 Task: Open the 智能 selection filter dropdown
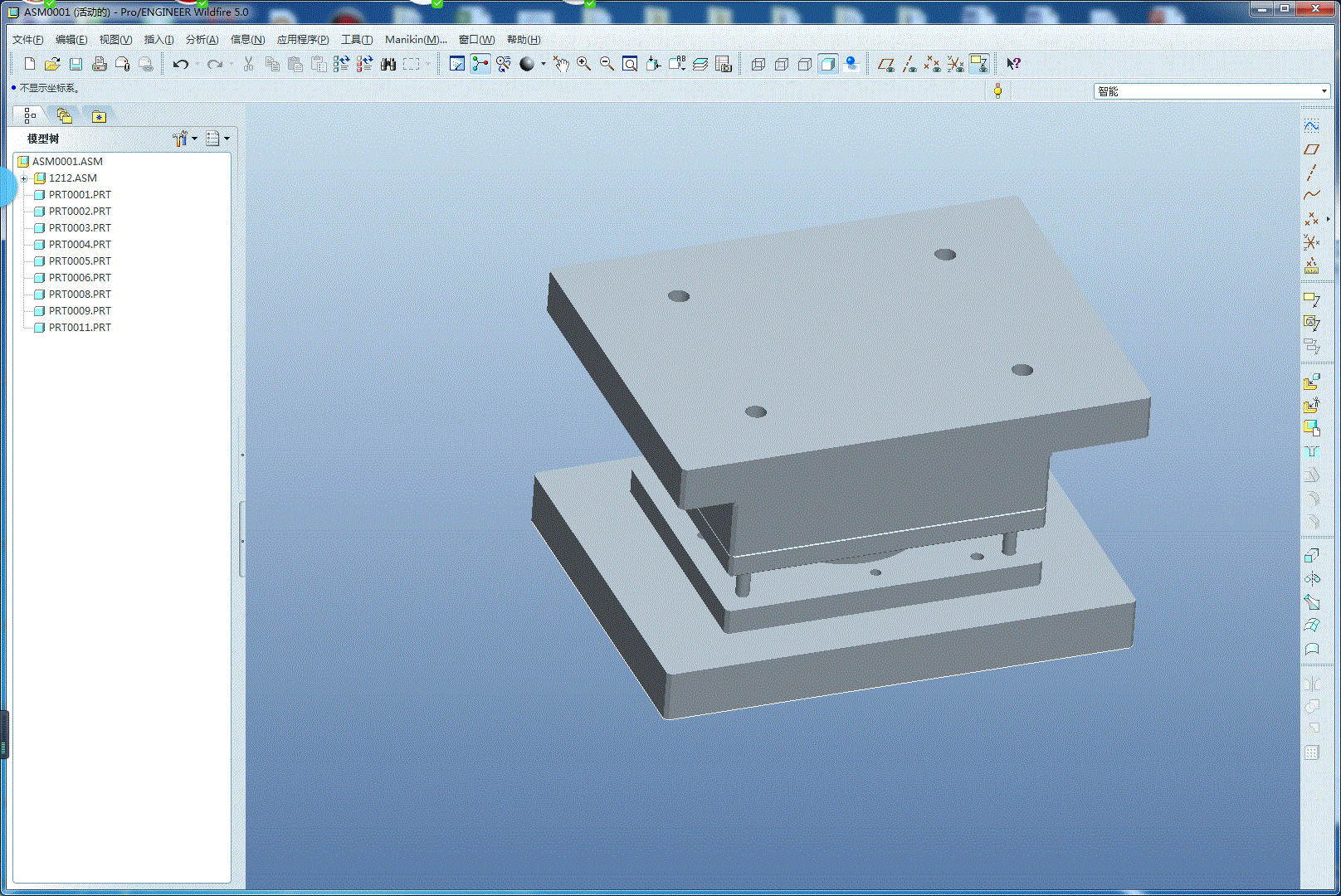[x=1324, y=91]
